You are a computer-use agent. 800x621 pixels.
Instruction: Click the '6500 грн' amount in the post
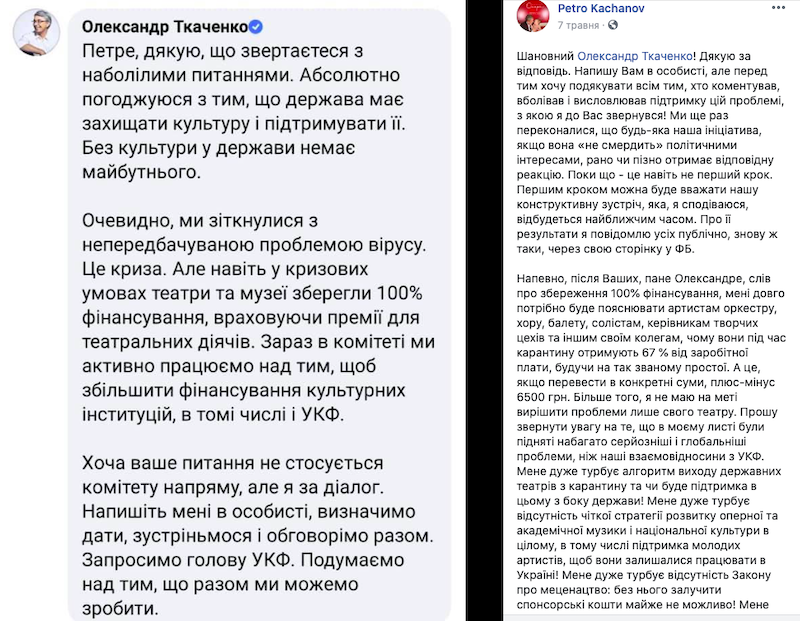pos(540,397)
